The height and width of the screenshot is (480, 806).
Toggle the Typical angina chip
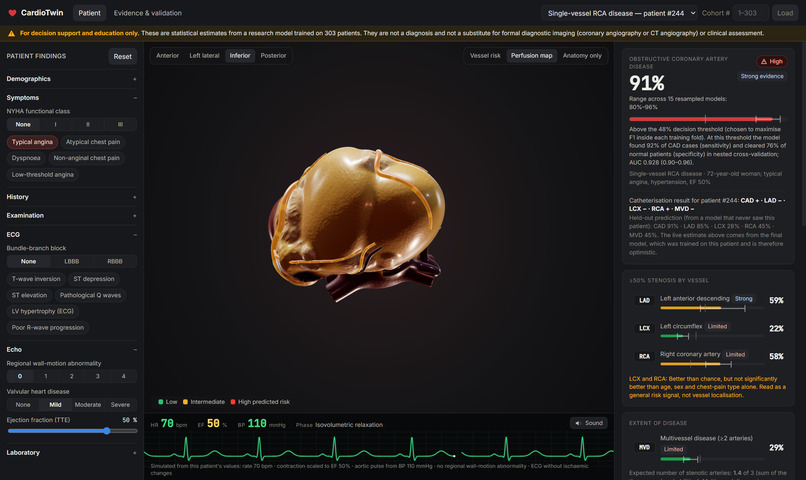(x=32, y=142)
